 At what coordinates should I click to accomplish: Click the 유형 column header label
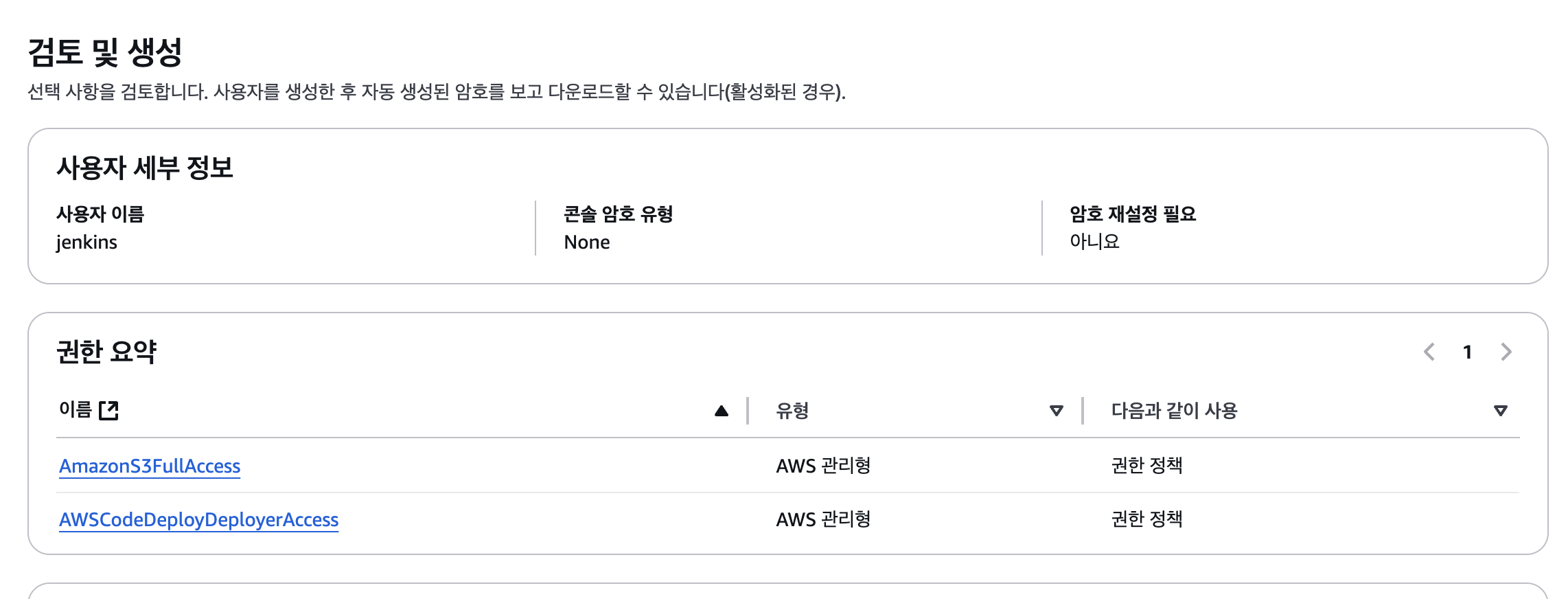(x=792, y=411)
